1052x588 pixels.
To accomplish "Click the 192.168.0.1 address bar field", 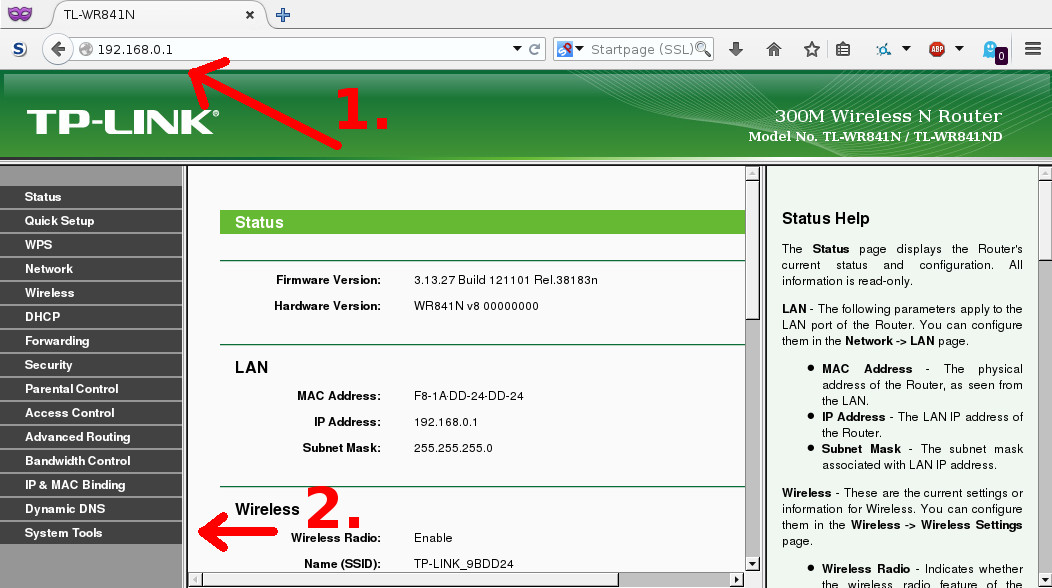I will (x=300, y=49).
